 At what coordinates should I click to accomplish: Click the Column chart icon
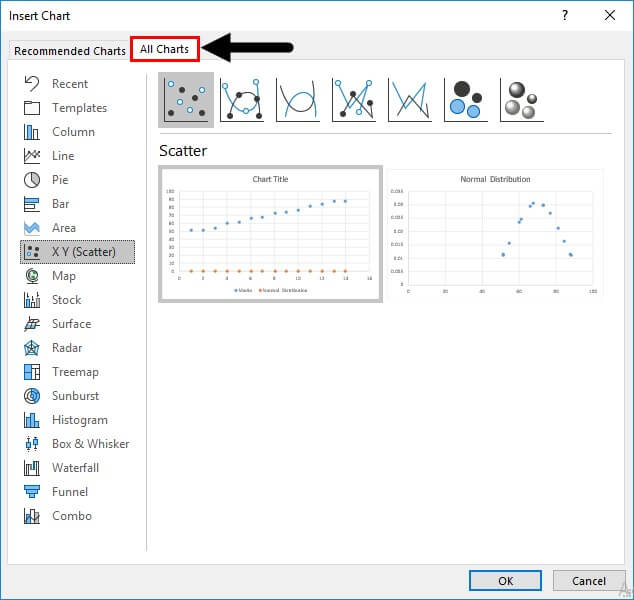tap(32, 132)
